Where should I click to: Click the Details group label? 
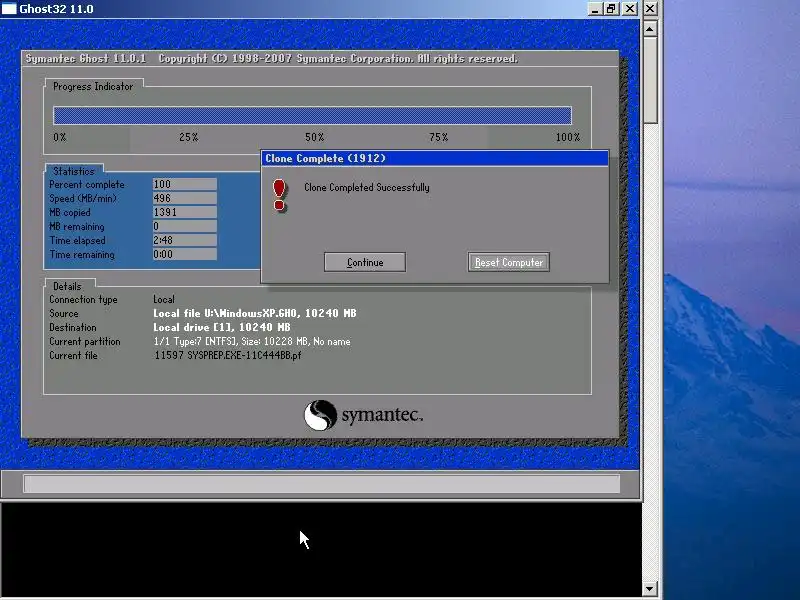67,286
